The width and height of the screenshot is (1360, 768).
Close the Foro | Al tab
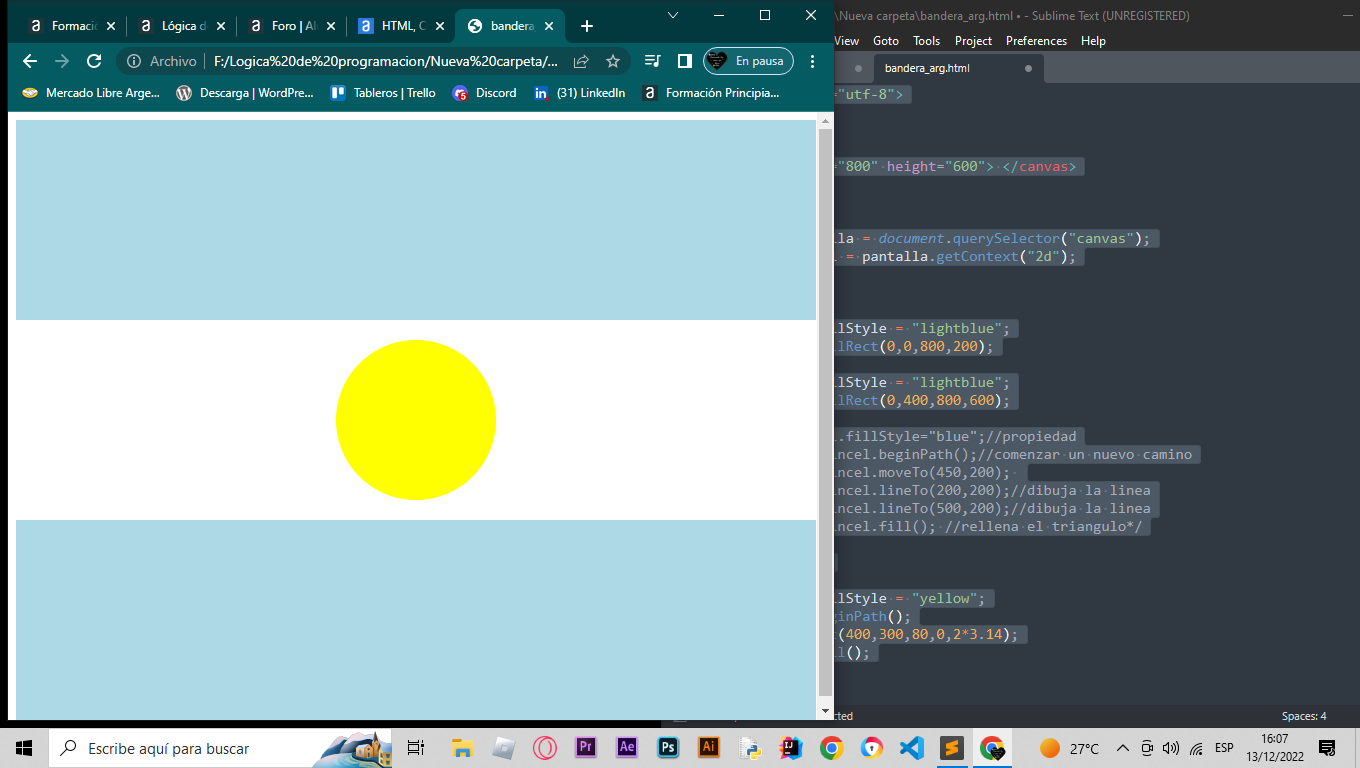pos(331,26)
